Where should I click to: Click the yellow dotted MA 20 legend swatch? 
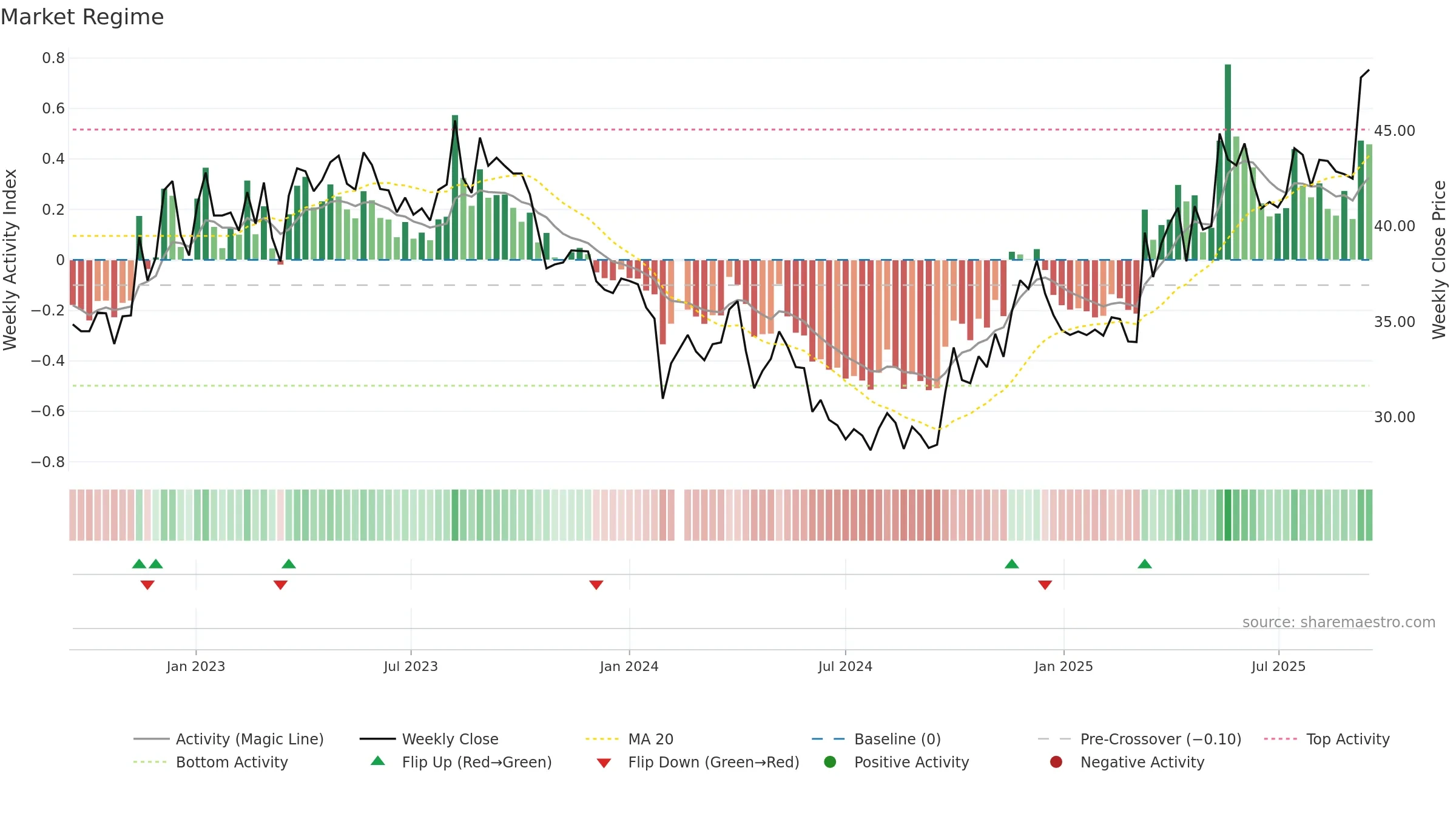[x=602, y=739]
